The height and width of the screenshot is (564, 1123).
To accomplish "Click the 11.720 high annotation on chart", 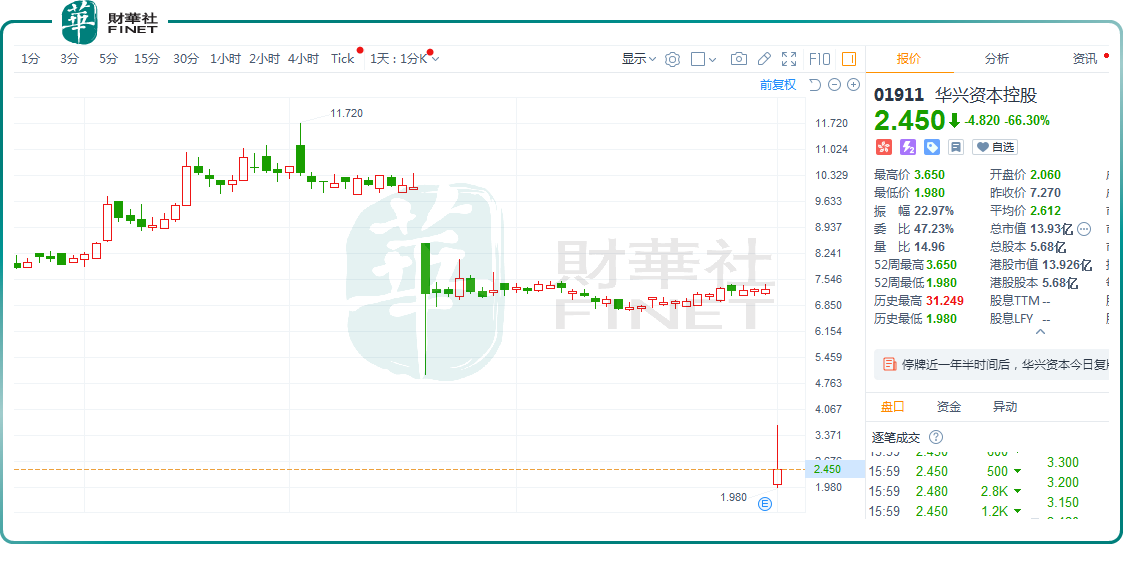I will click(347, 113).
